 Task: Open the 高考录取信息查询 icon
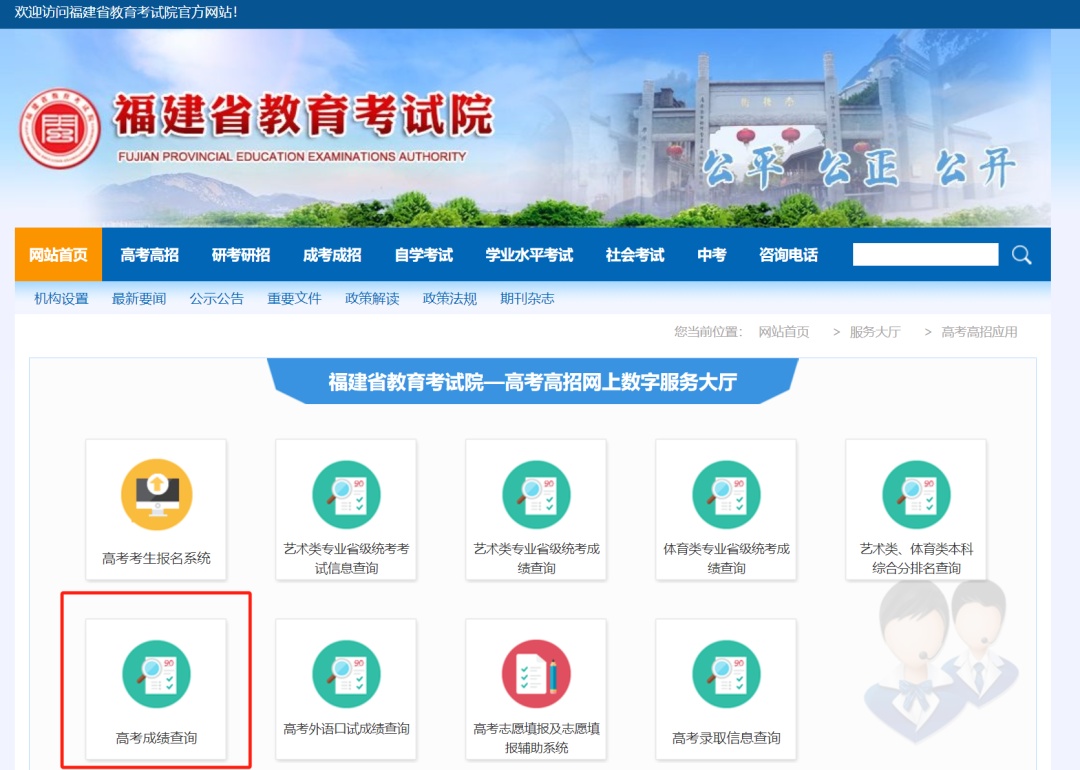(725, 673)
